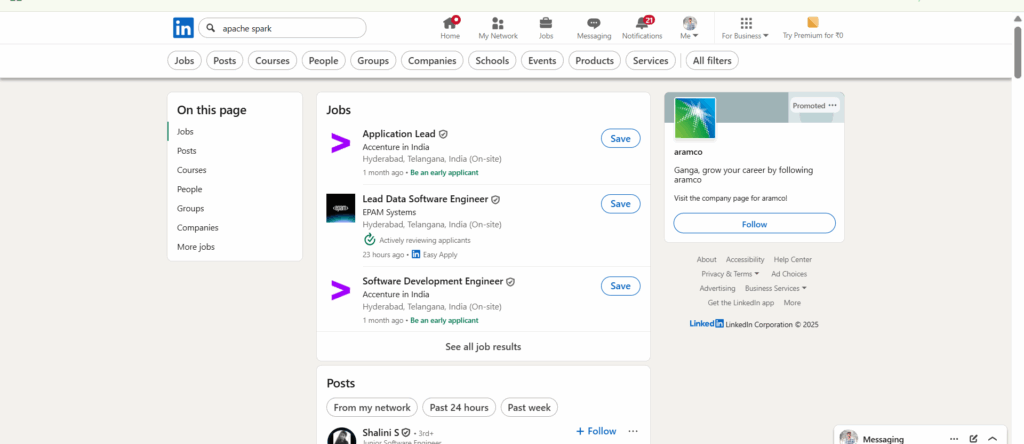Filter results by Groups pill
1024x444 pixels.
[x=374, y=61]
